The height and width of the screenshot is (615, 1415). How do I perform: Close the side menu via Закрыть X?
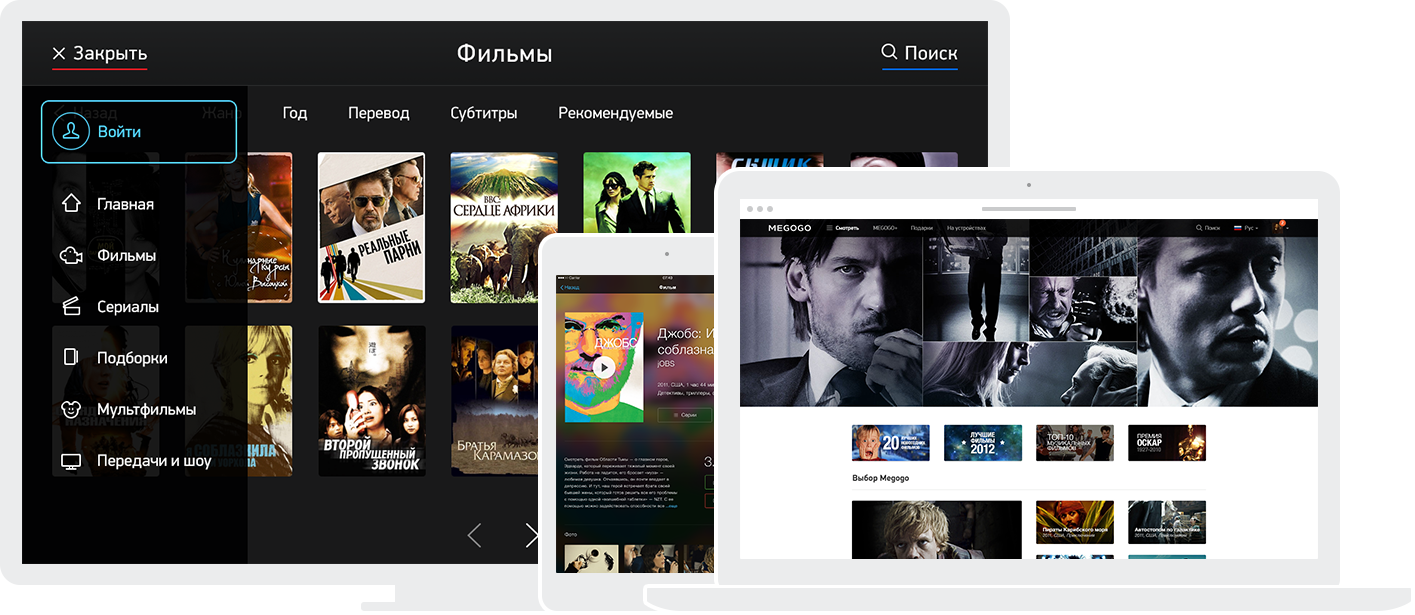(99, 54)
